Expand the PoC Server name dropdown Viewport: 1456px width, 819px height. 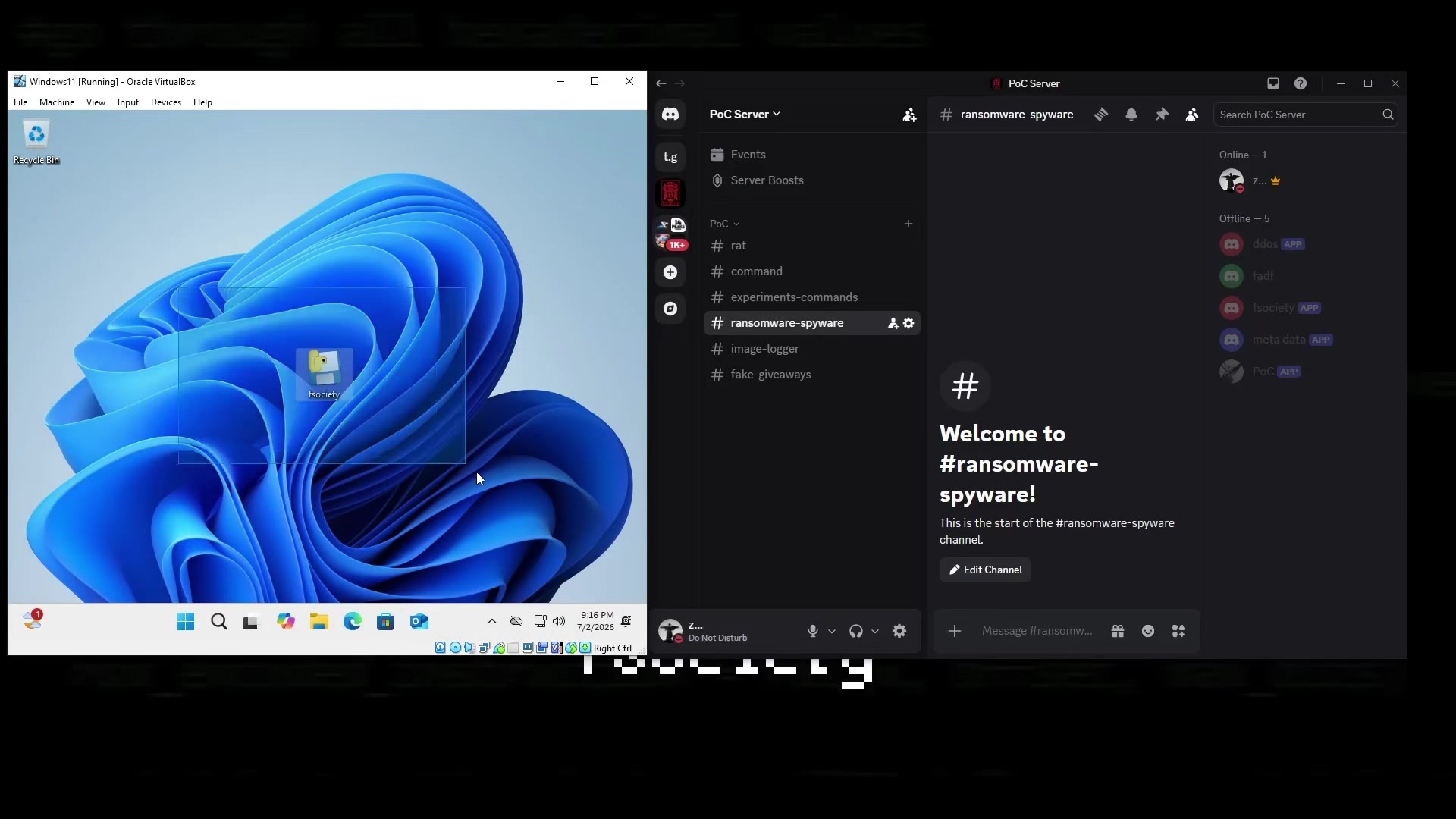point(745,115)
